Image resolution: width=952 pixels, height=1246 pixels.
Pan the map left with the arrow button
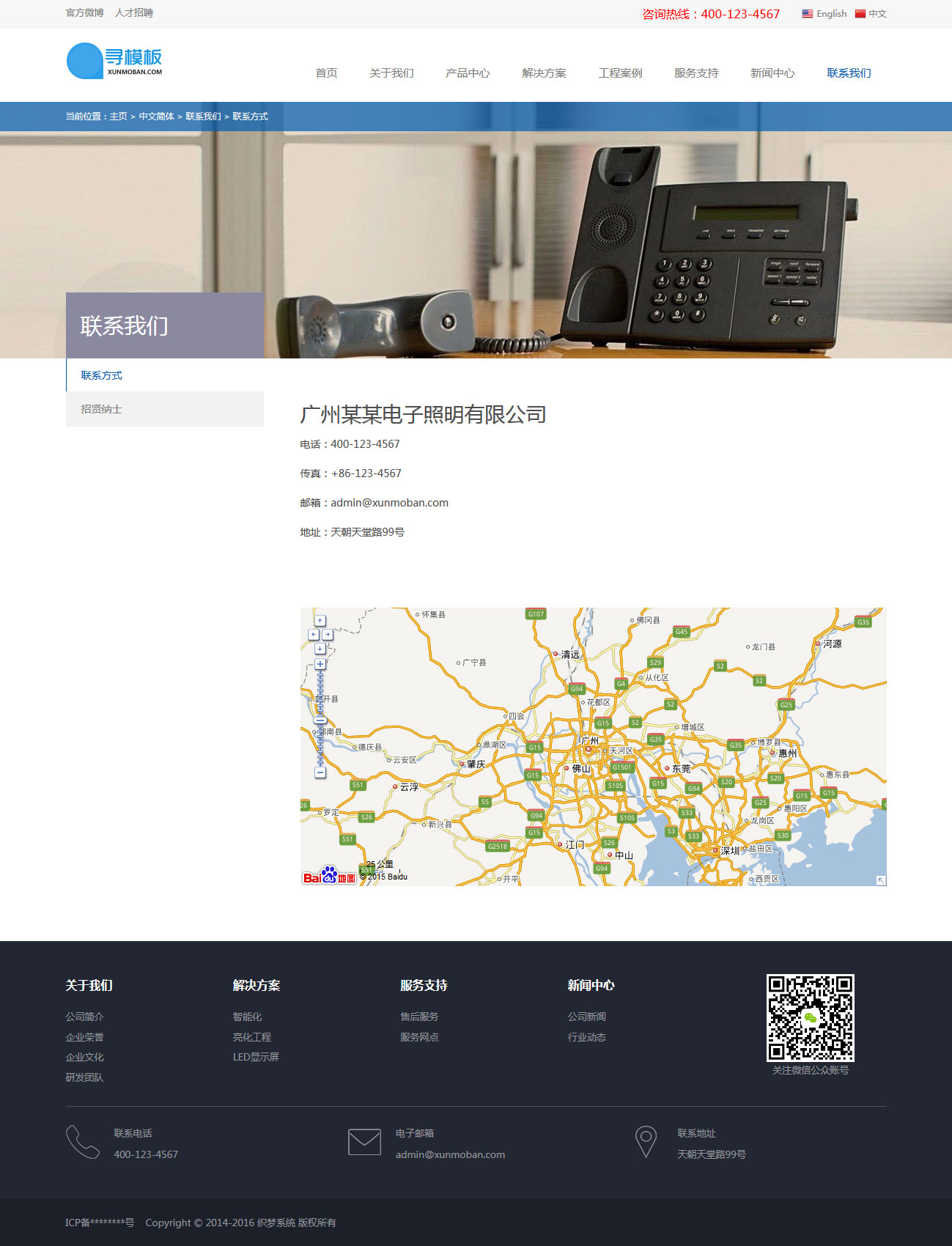(x=314, y=635)
